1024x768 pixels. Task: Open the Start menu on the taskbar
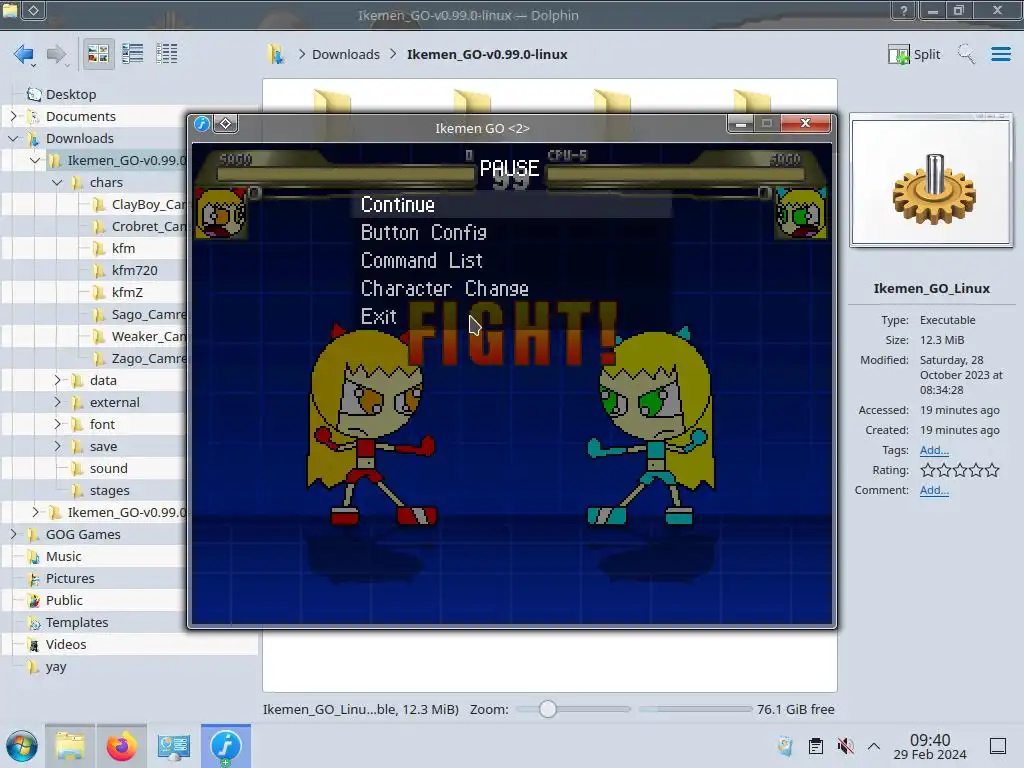[22, 746]
